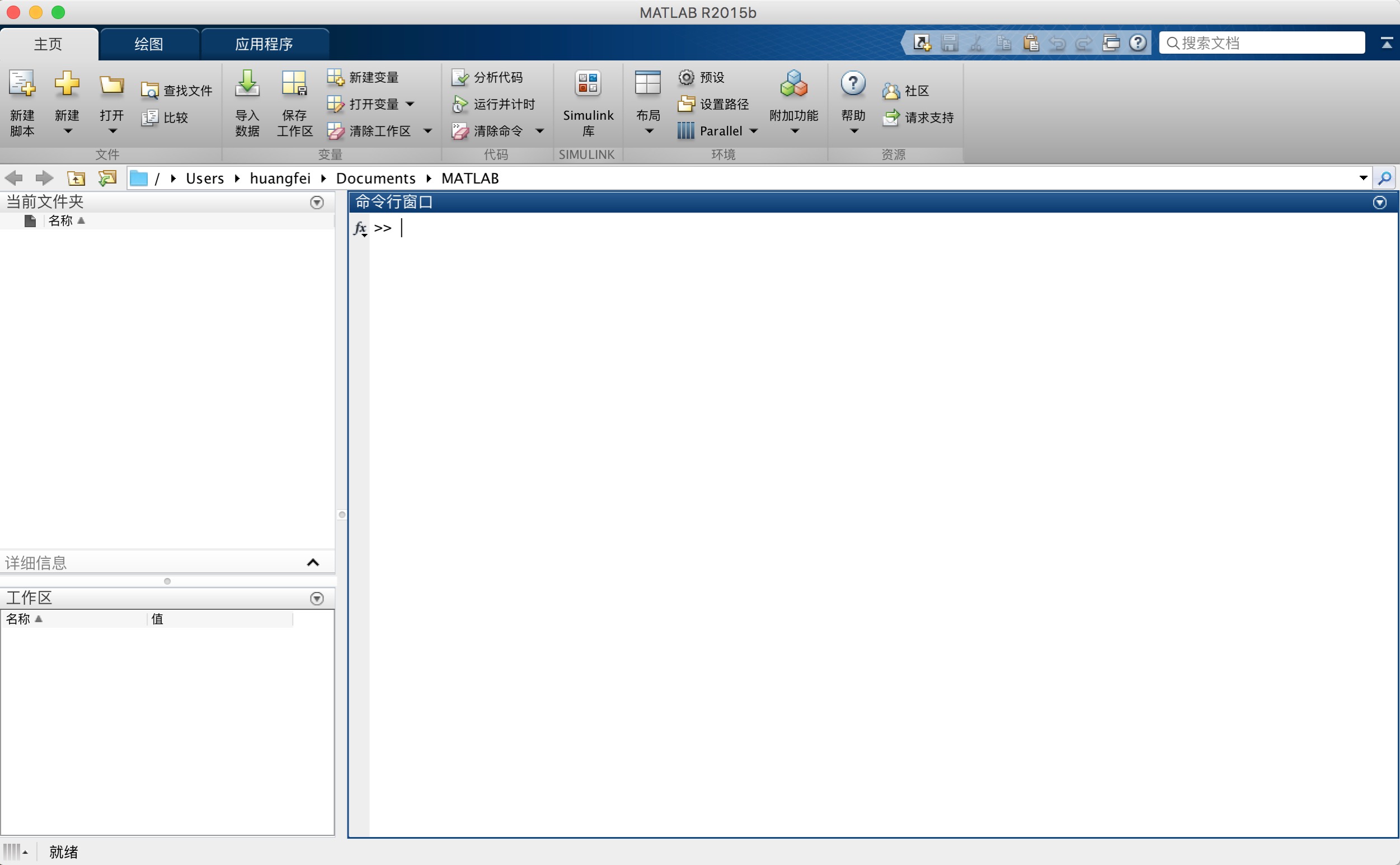The image size is (1400, 865).
Task: Click the quick-access undo icon
Action: tap(1058, 43)
